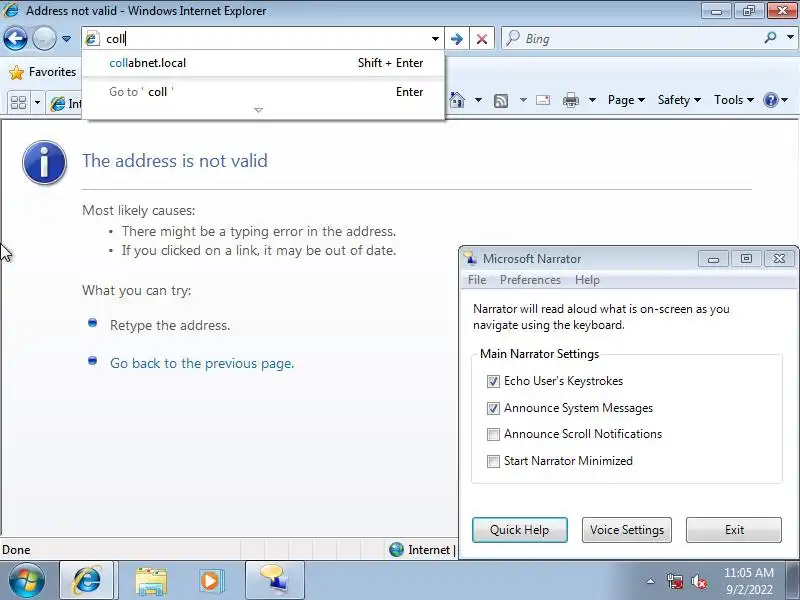Click the Quick Help button
The image size is (800, 600).
tap(519, 530)
